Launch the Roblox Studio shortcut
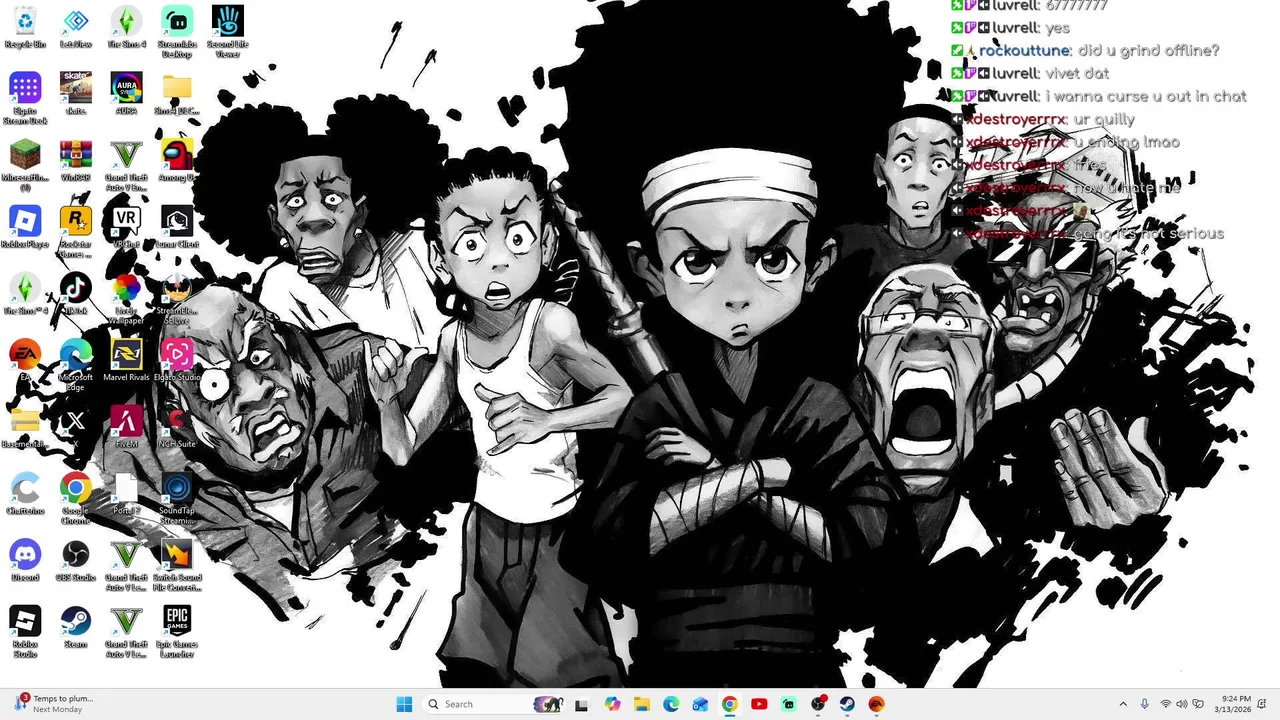 click(x=25, y=630)
